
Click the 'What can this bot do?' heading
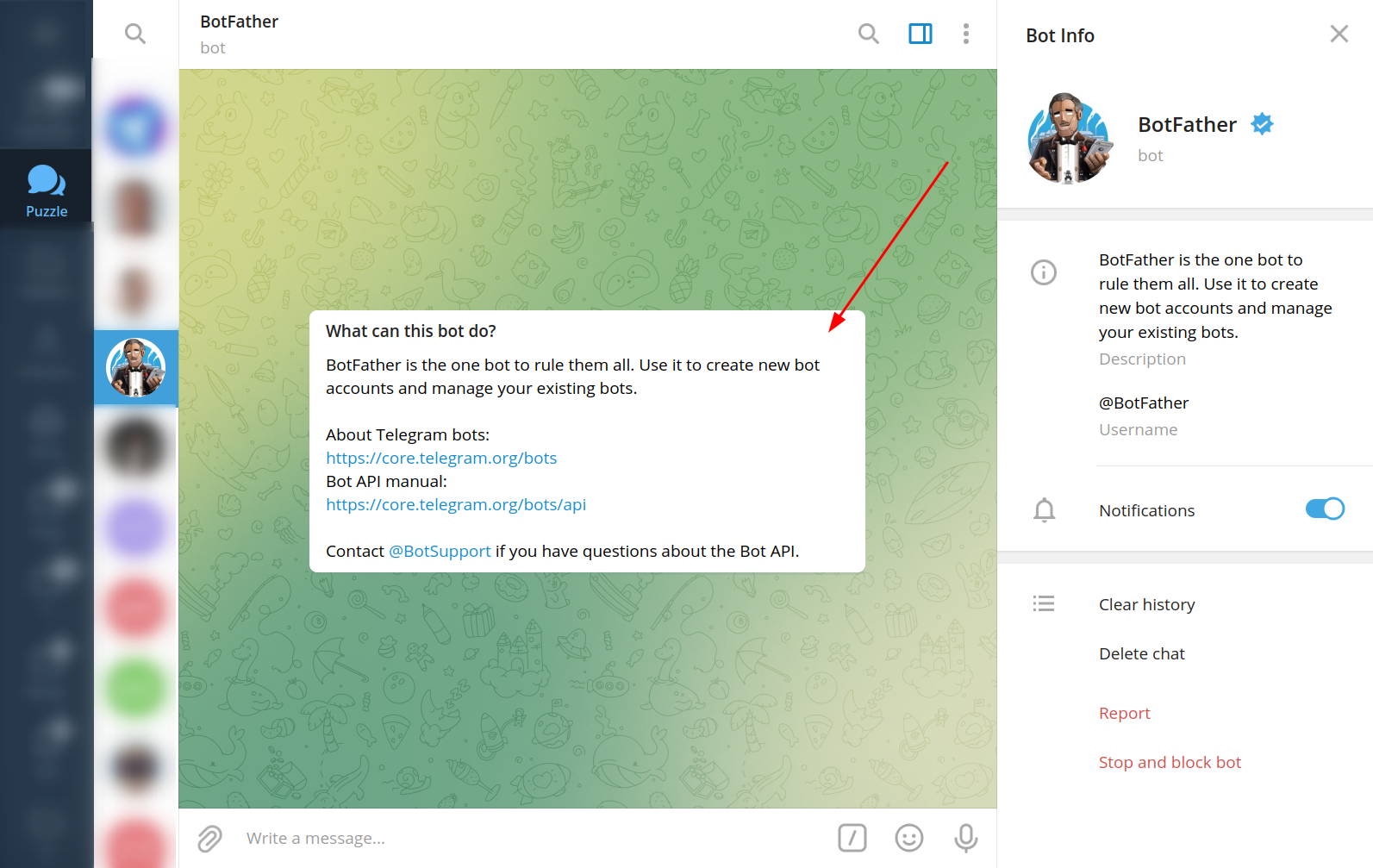coord(411,331)
